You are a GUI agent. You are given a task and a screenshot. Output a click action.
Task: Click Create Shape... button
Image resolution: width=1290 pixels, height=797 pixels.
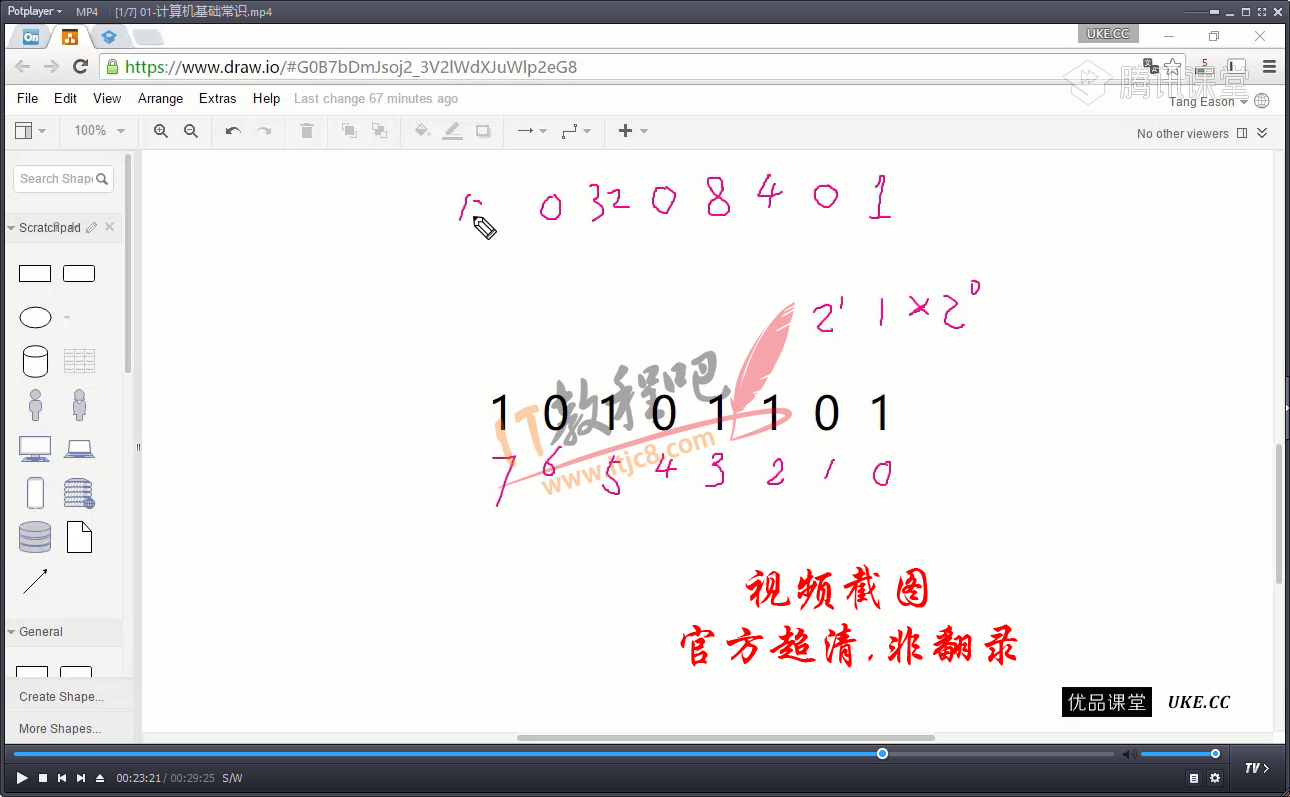pyautogui.click(x=61, y=697)
